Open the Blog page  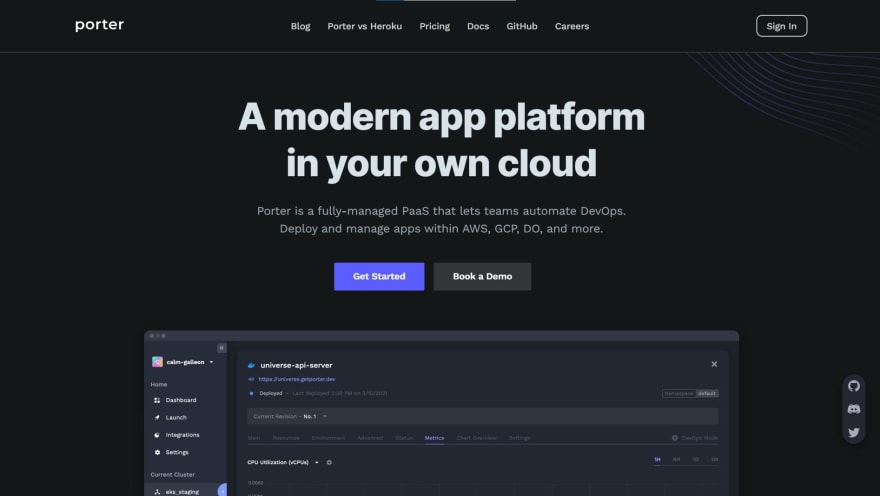click(300, 26)
